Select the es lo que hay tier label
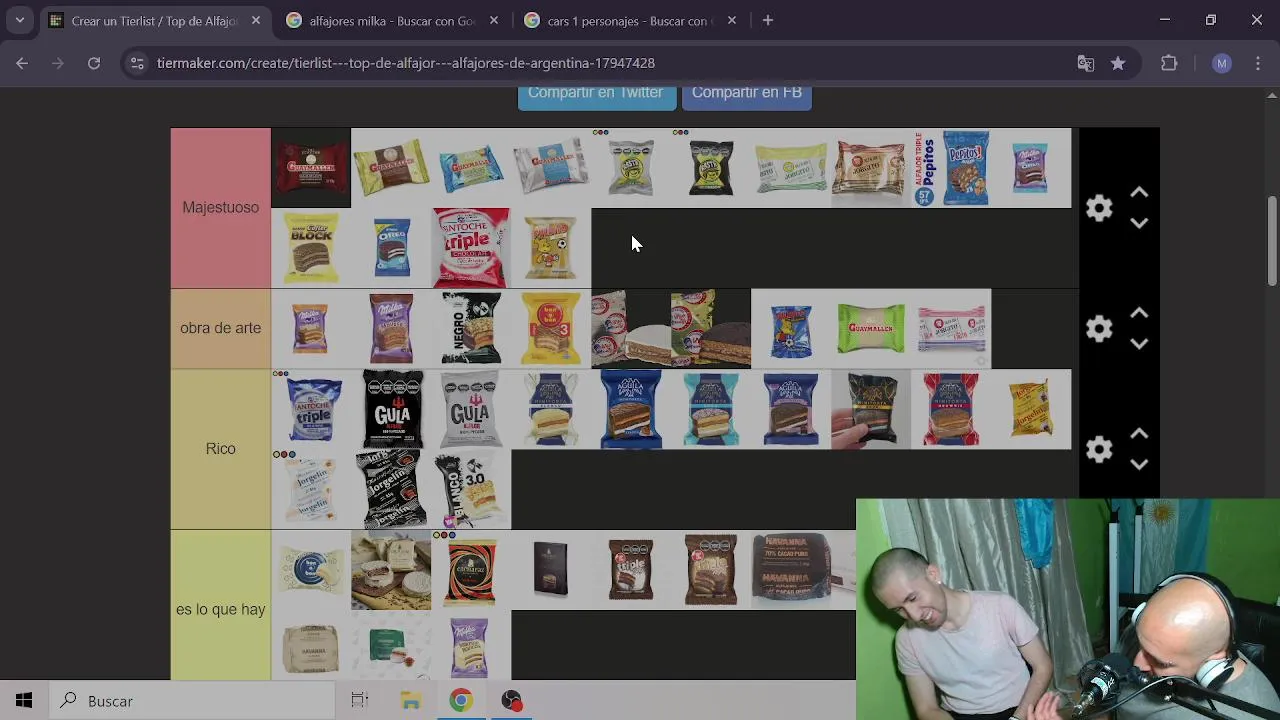Viewport: 1280px width, 720px height. (220, 609)
